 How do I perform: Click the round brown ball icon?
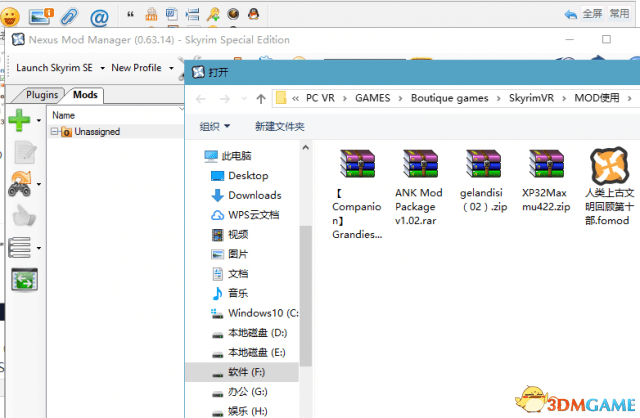(x=233, y=14)
